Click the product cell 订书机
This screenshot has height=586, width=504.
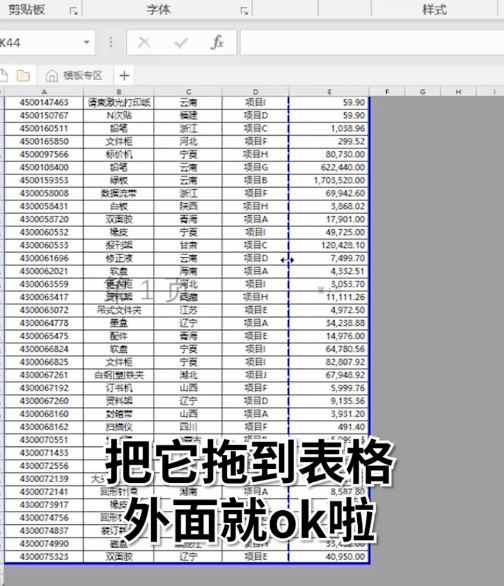tap(118, 388)
